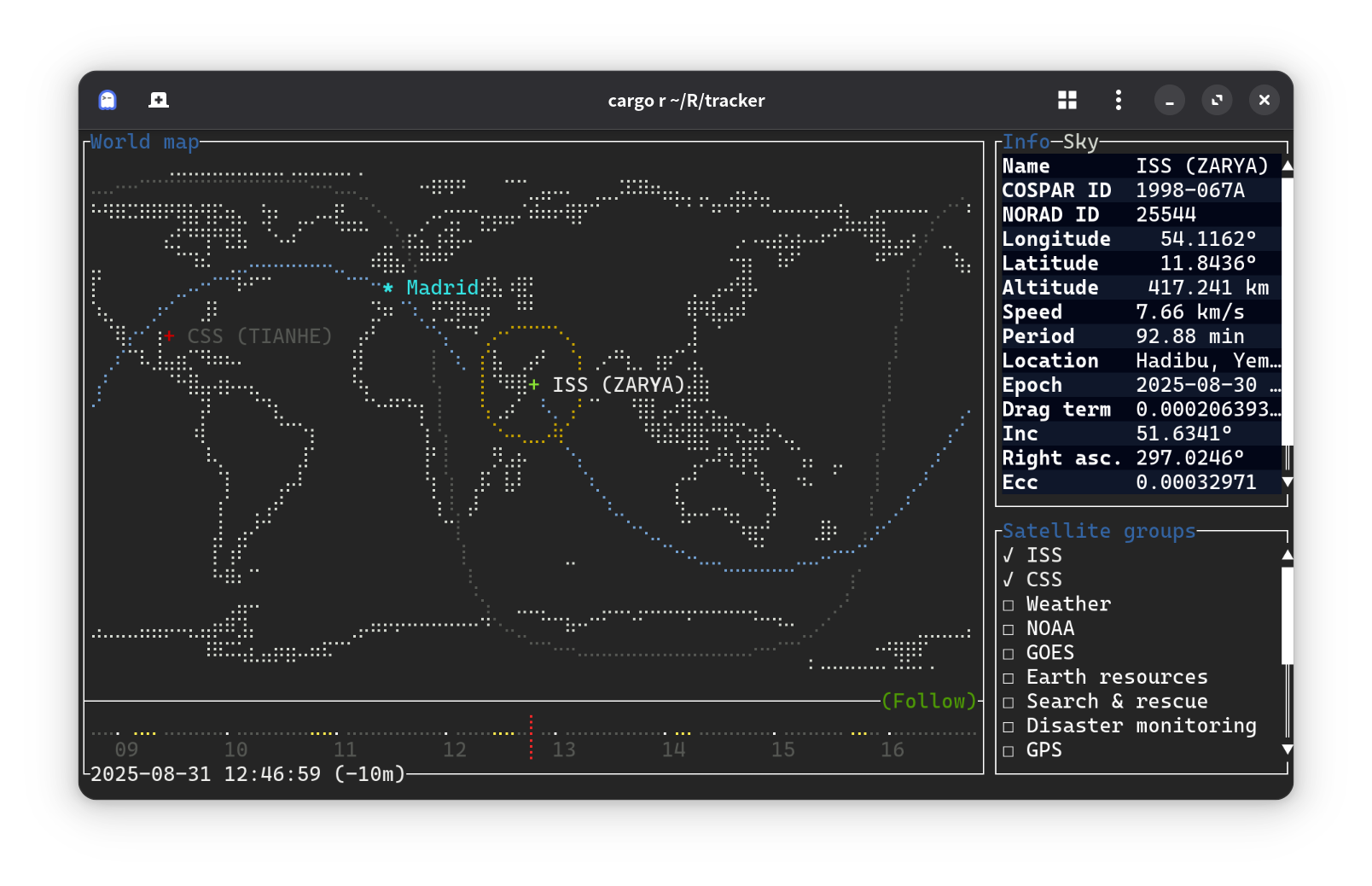Select the CSS (TIANHE) marker on the map
This screenshot has height=886, width=1372.
coord(170,336)
